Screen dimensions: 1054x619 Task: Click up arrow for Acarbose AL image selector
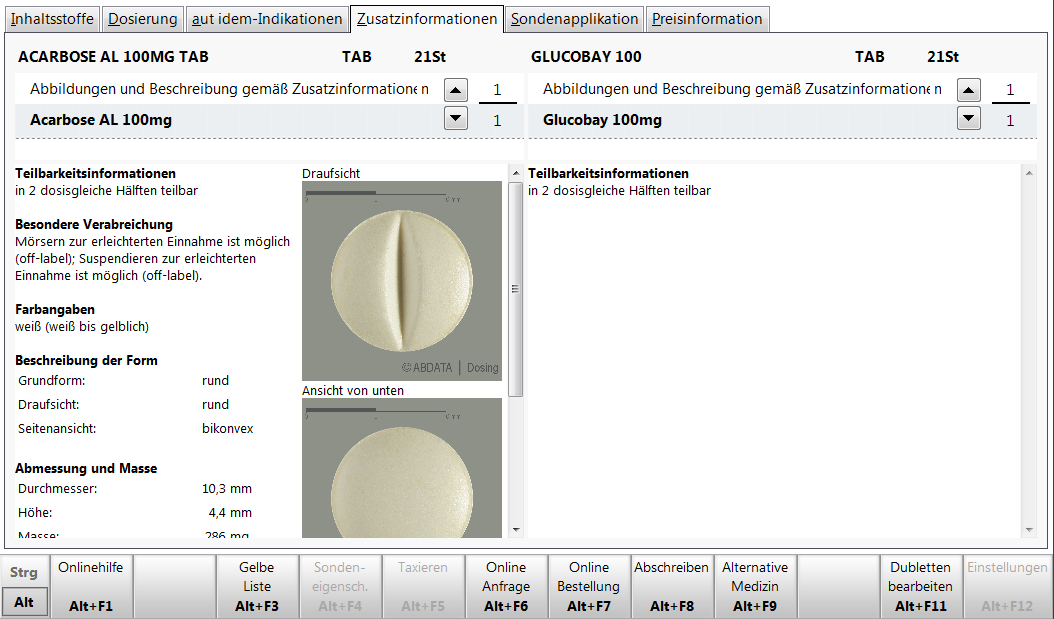[x=456, y=89]
